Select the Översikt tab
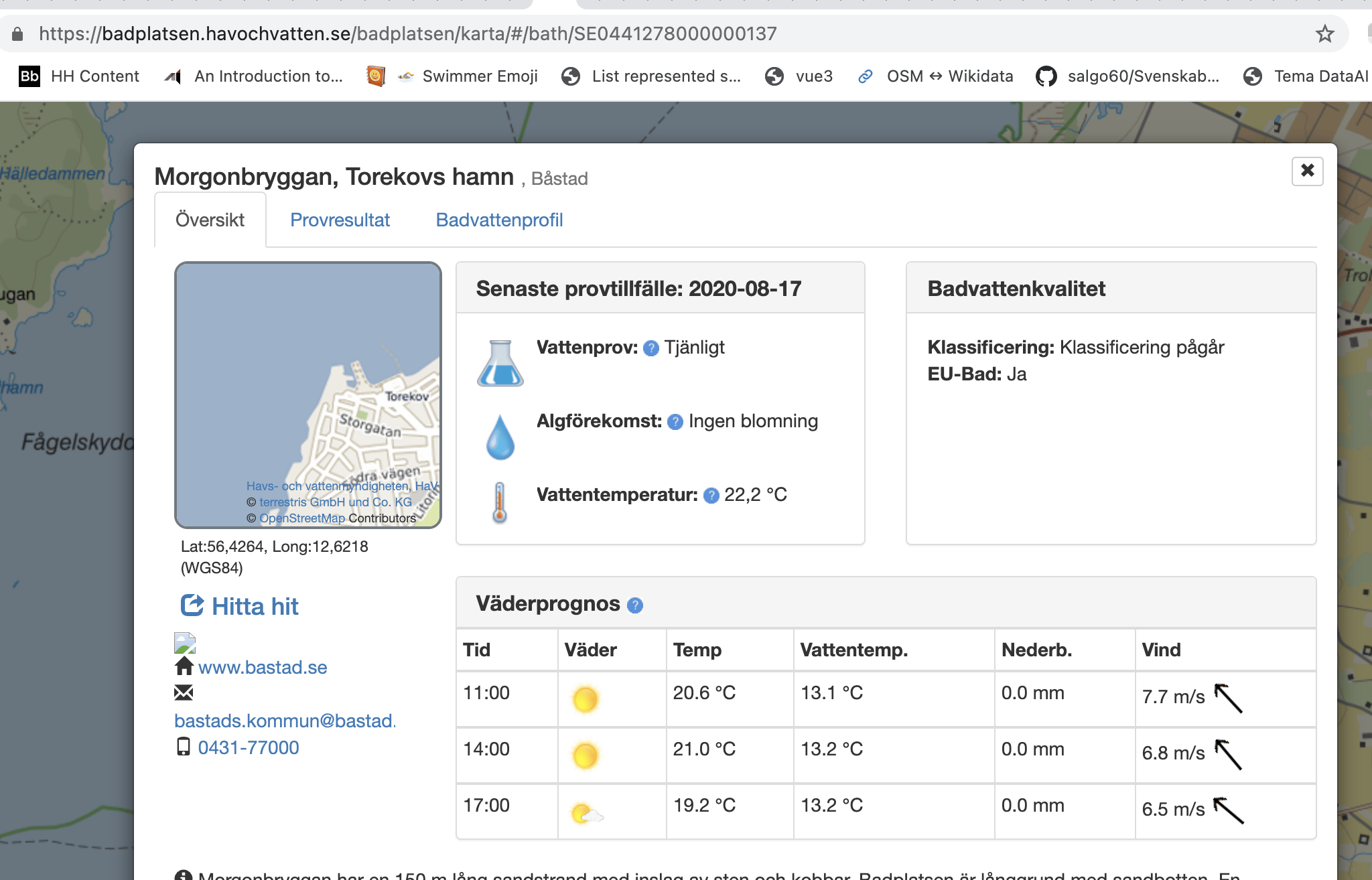The image size is (1372, 880). pos(210,220)
